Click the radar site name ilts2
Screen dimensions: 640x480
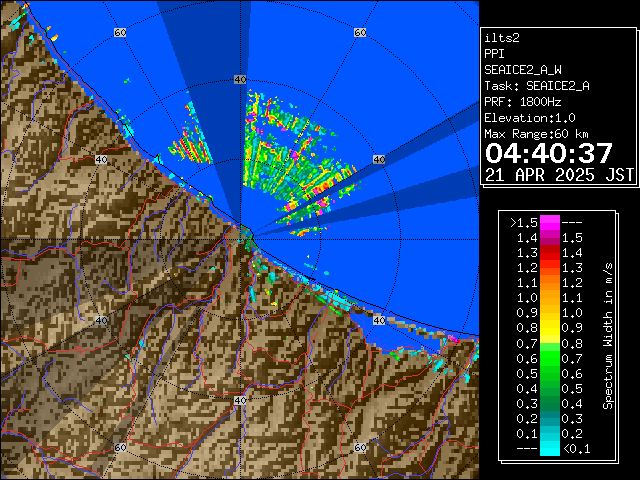click(x=502, y=38)
